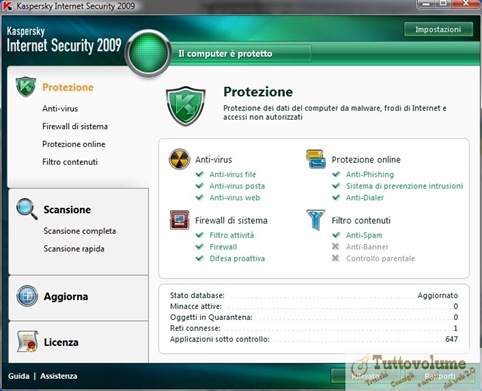
Task: Click Reti connesse row
Action: (314, 328)
